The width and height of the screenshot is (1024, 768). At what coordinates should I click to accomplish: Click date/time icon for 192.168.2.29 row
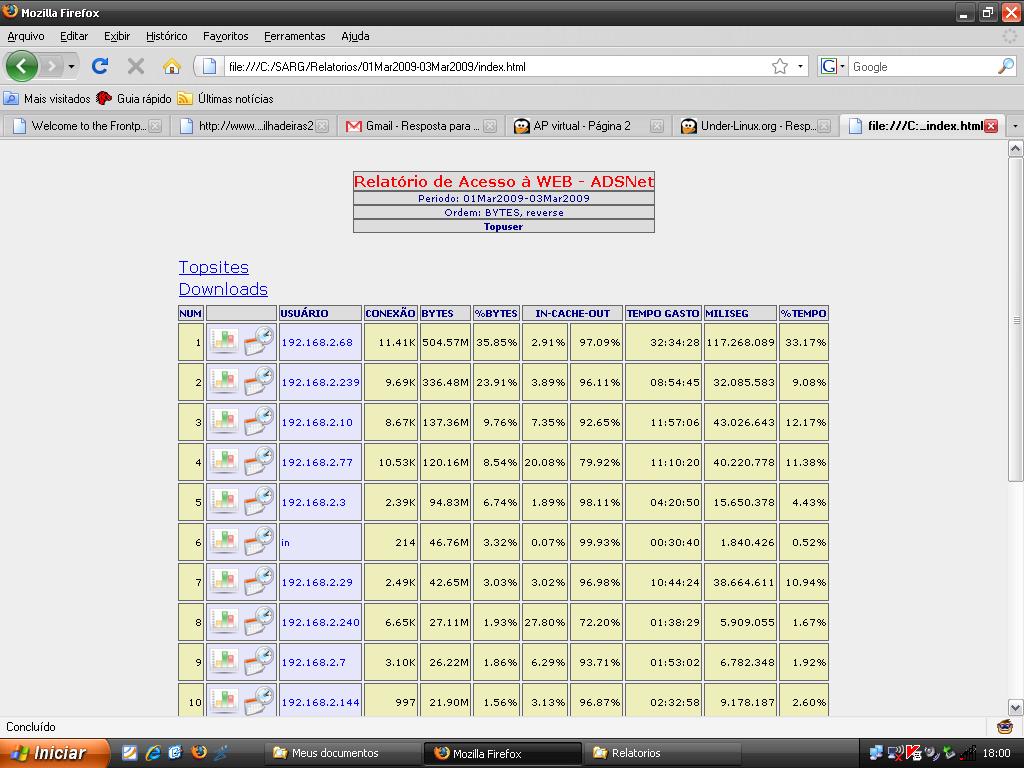(x=259, y=581)
